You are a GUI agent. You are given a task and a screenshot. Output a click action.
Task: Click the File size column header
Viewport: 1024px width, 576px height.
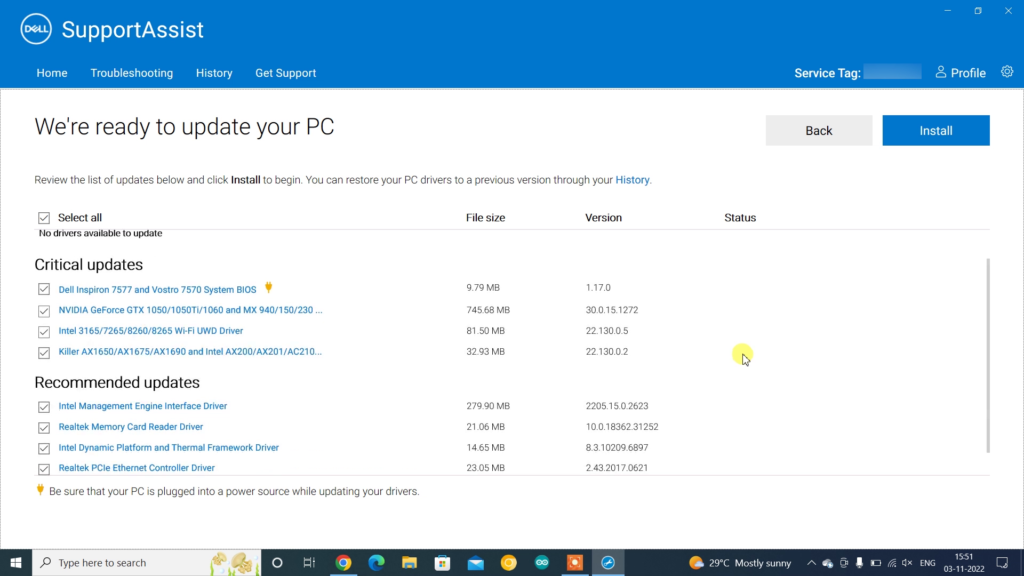(x=485, y=217)
